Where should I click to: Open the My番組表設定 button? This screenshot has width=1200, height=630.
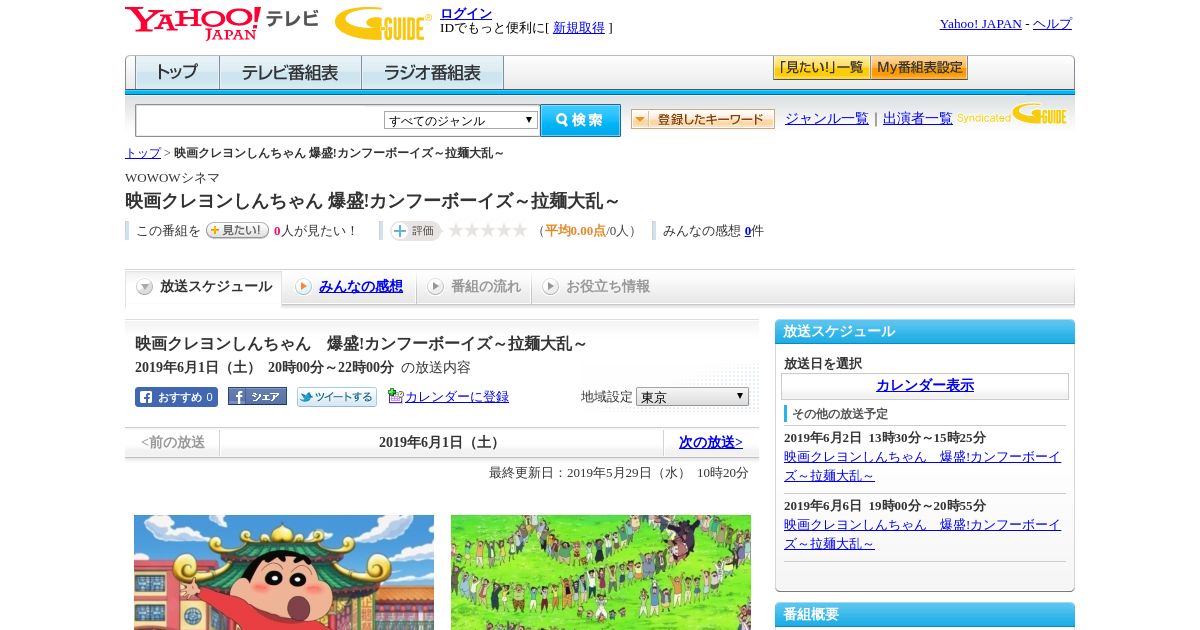pyautogui.click(x=919, y=68)
